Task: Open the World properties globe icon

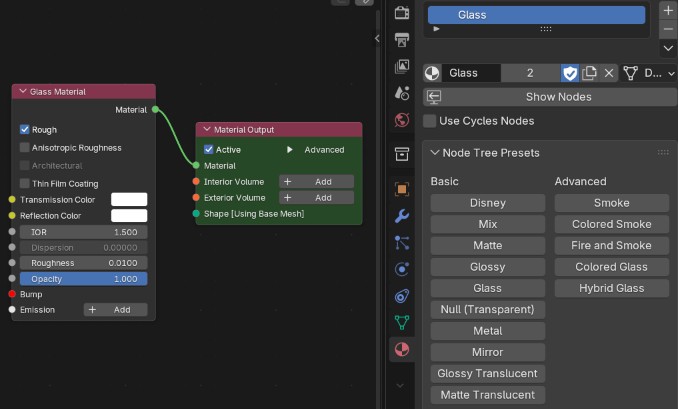Action: coord(402,120)
